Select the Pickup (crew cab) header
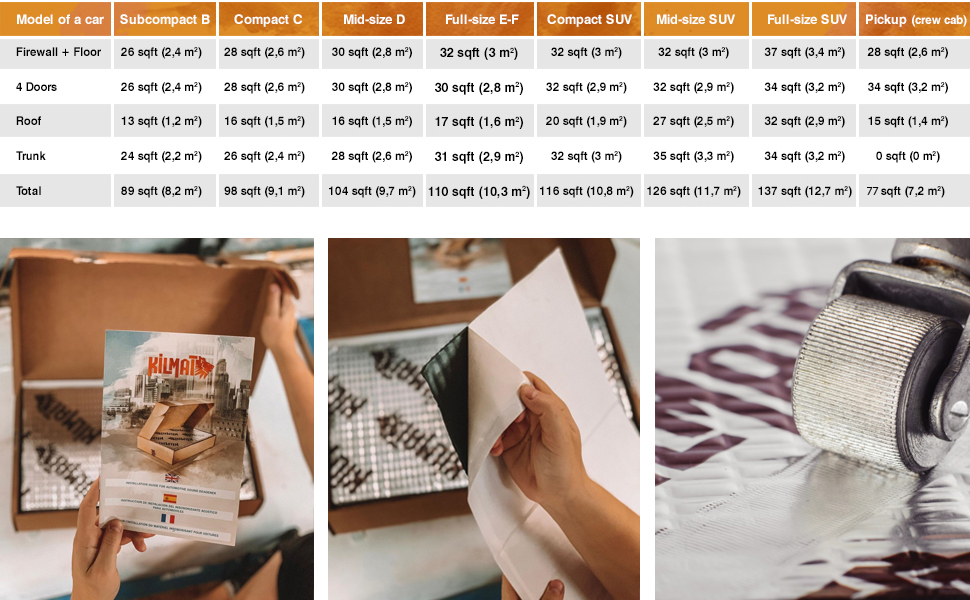This screenshot has height=600, width=970. pos(914,19)
